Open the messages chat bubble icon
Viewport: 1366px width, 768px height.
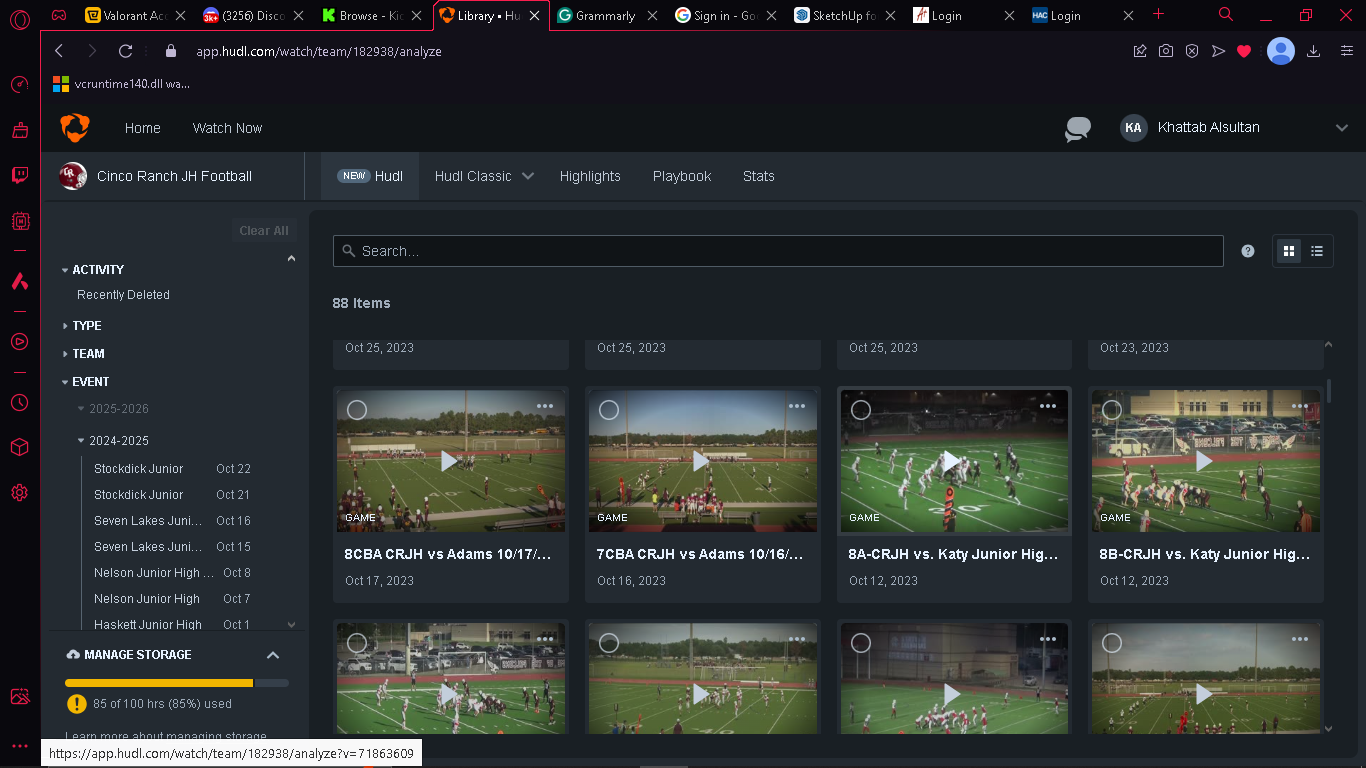point(1078,129)
